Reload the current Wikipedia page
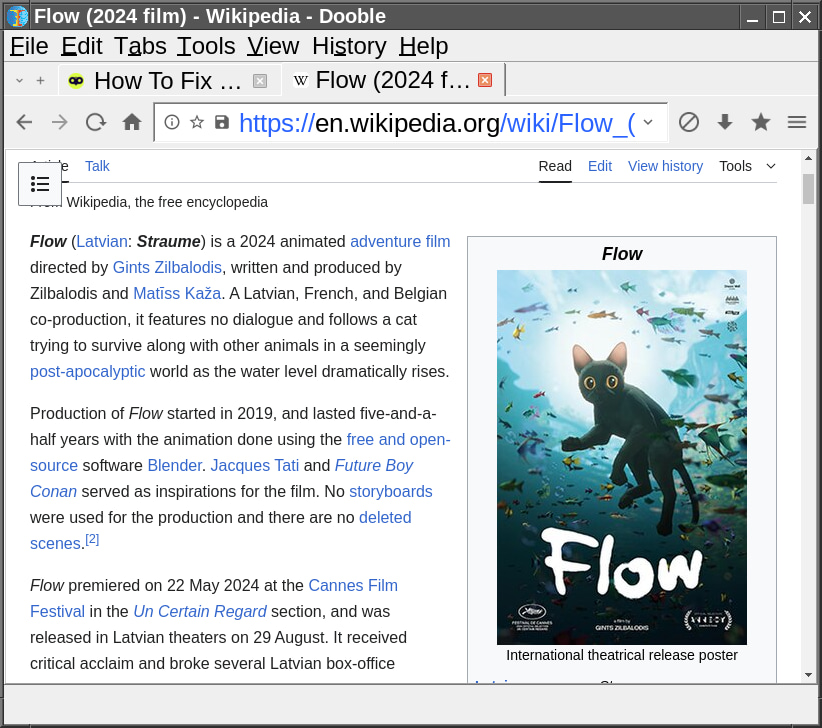822x728 pixels. click(x=96, y=122)
